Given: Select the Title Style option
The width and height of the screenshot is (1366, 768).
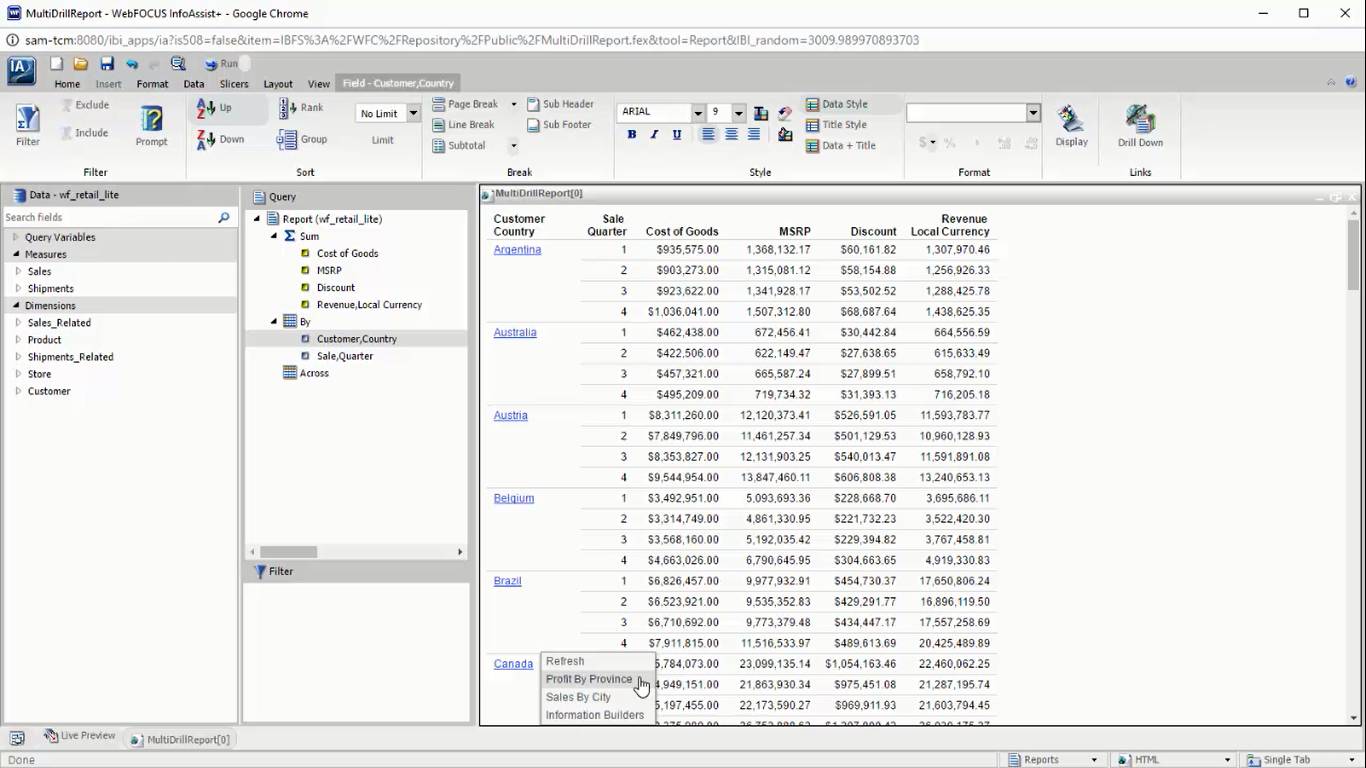Looking at the screenshot, I should (x=837, y=125).
